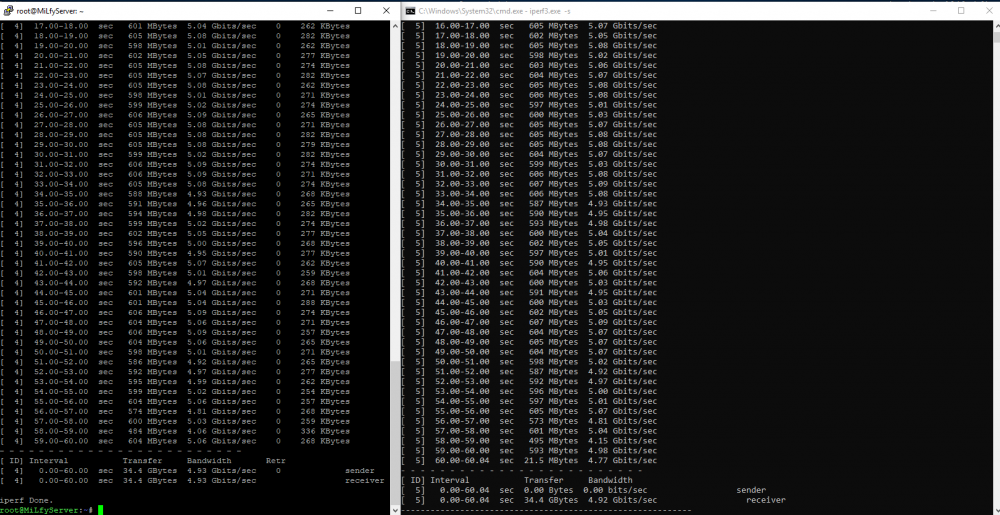Select the '484 MBytes' value in PuTTY

pyautogui.click(x=150, y=432)
